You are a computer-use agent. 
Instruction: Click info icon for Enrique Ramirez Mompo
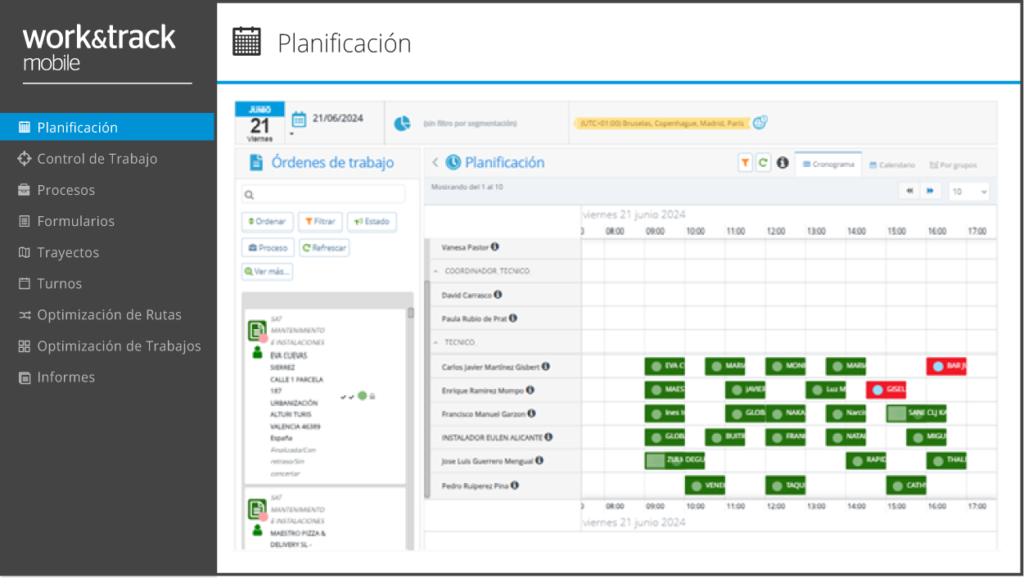click(530, 390)
